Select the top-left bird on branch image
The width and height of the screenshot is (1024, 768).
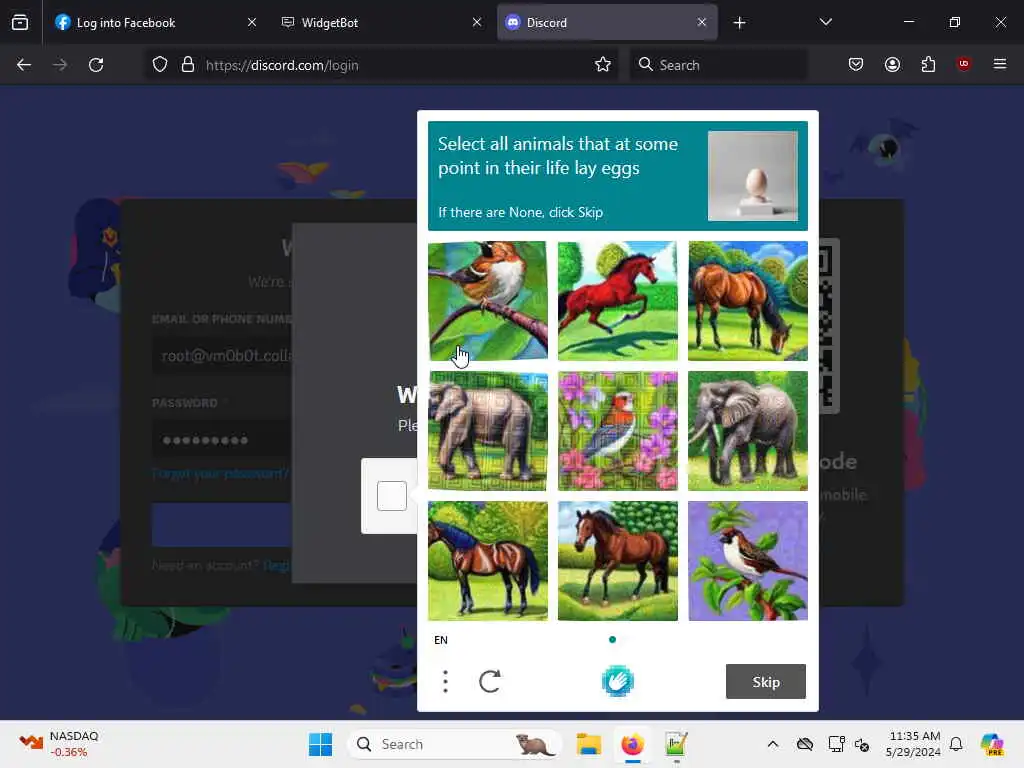(488, 300)
